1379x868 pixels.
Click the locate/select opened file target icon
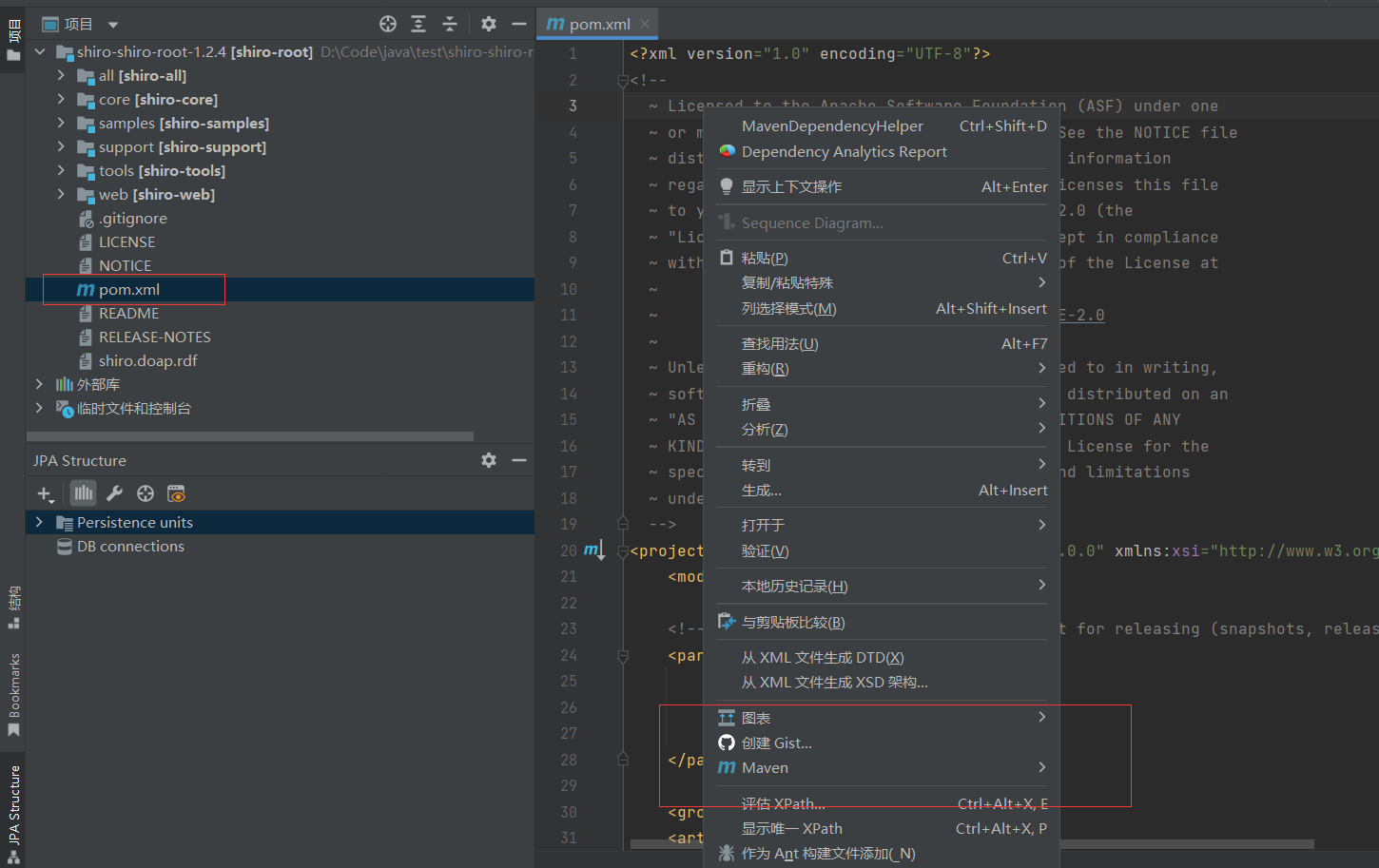click(388, 24)
